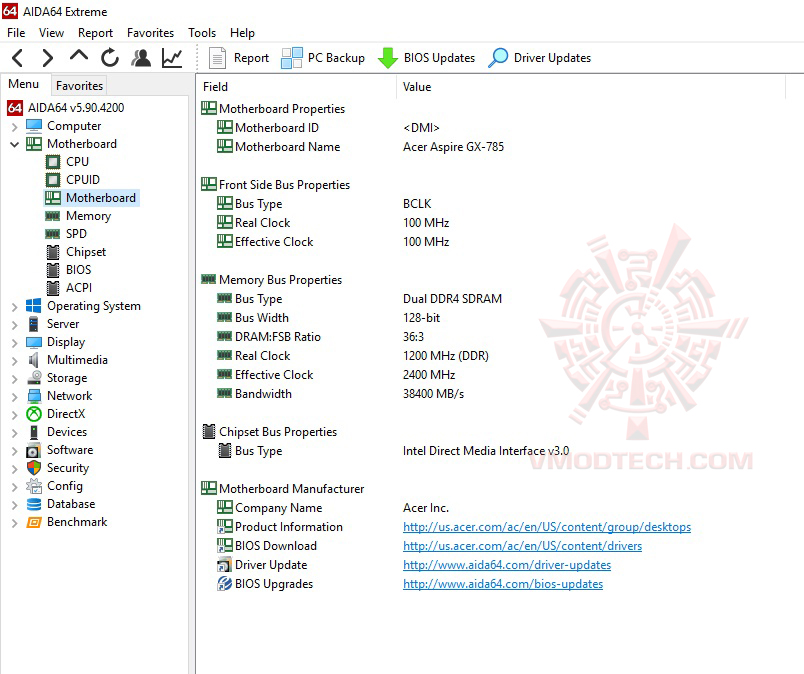Image resolution: width=804 pixels, height=674 pixels.
Task: Expand the Operating System node
Action: pos(14,307)
